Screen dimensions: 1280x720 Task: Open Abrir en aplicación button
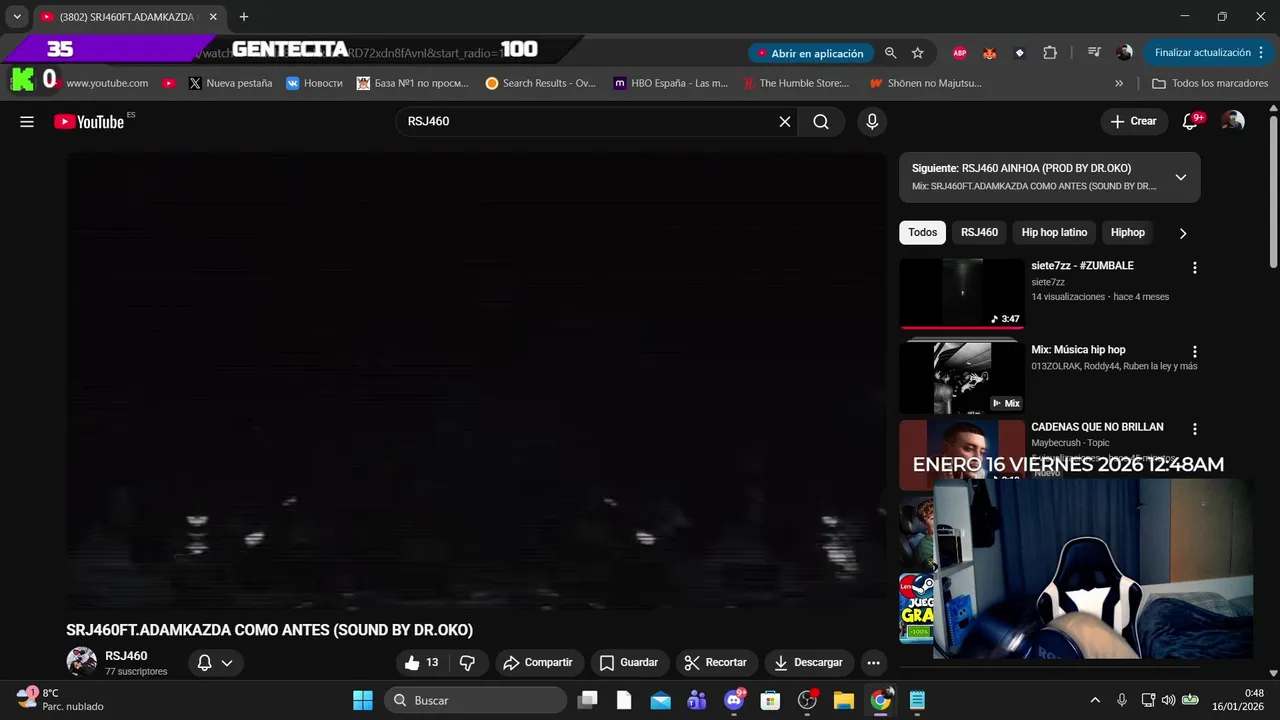pos(810,53)
